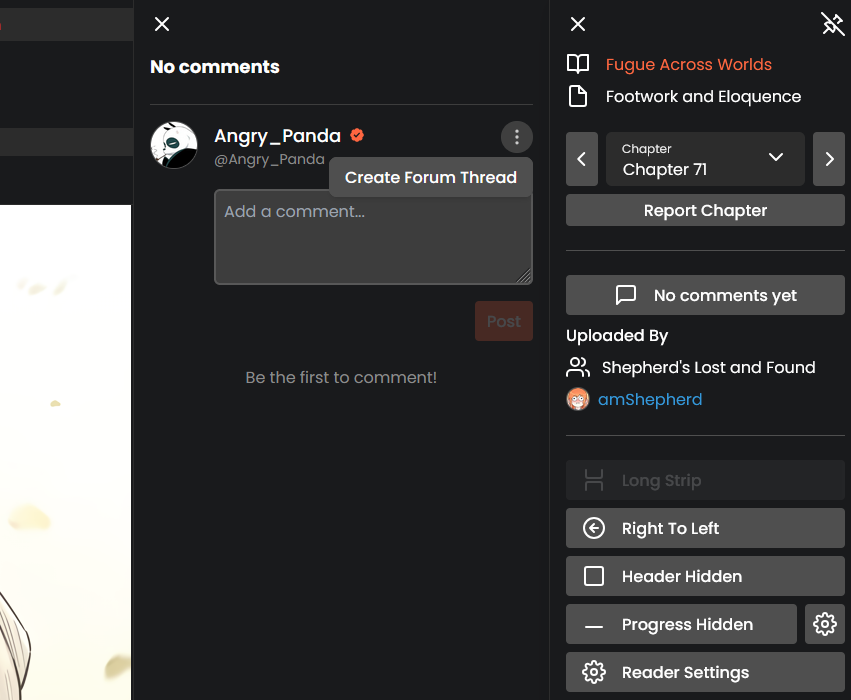The image size is (851, 700).
Task: Open the three-dot comment options menu
Action: 517,137
